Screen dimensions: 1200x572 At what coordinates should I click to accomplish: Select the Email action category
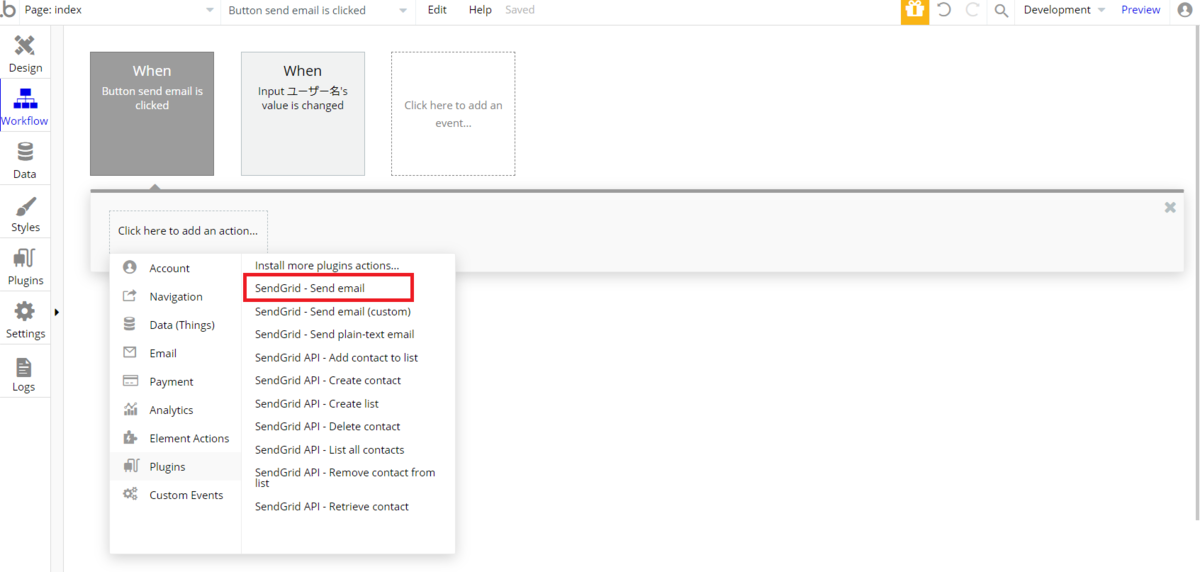click(176, 353)
